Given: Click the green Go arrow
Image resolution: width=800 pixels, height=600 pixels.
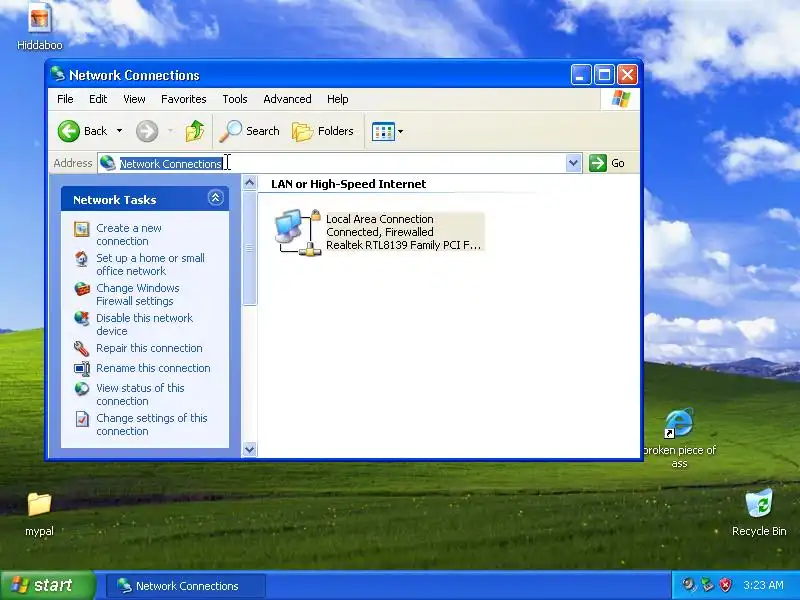Looking at the screenshot, I should click(597, 163).
